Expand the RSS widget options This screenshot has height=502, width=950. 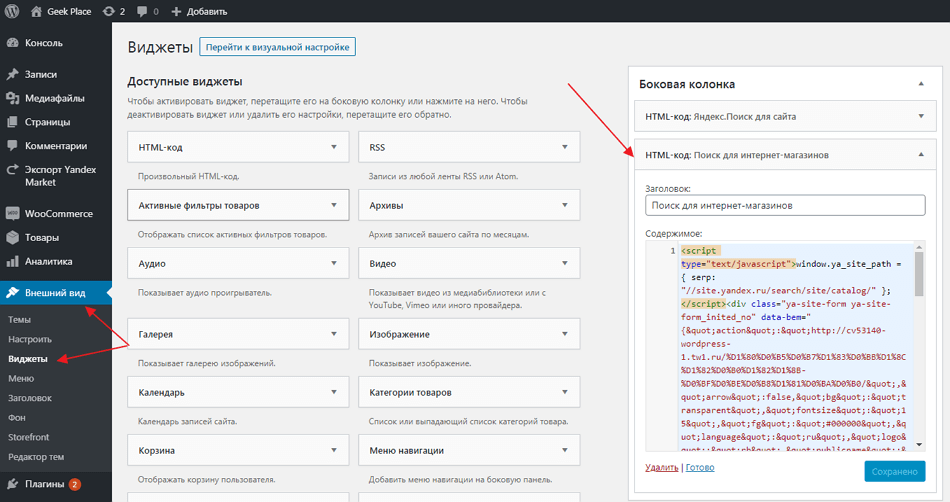pos(564,147)
